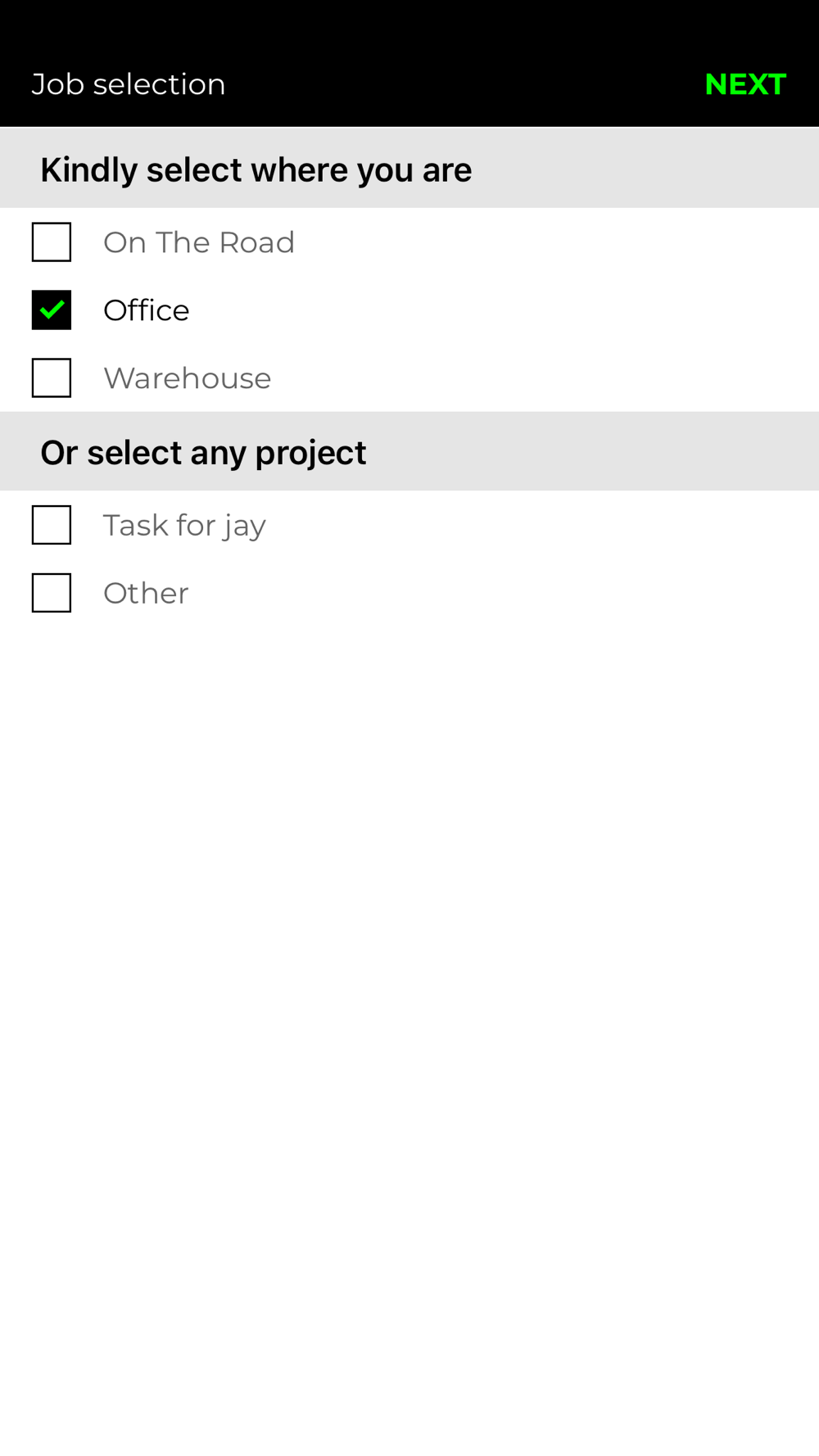Viewport: 819px width, 1456px height.
Task: Tap the NEXT button
Action: 744,84
